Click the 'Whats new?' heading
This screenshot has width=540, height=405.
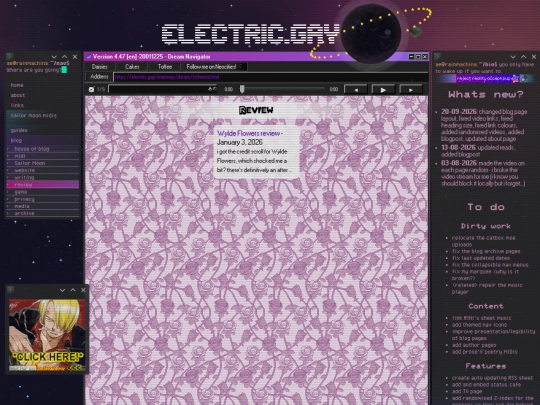(x=486, y=94)
